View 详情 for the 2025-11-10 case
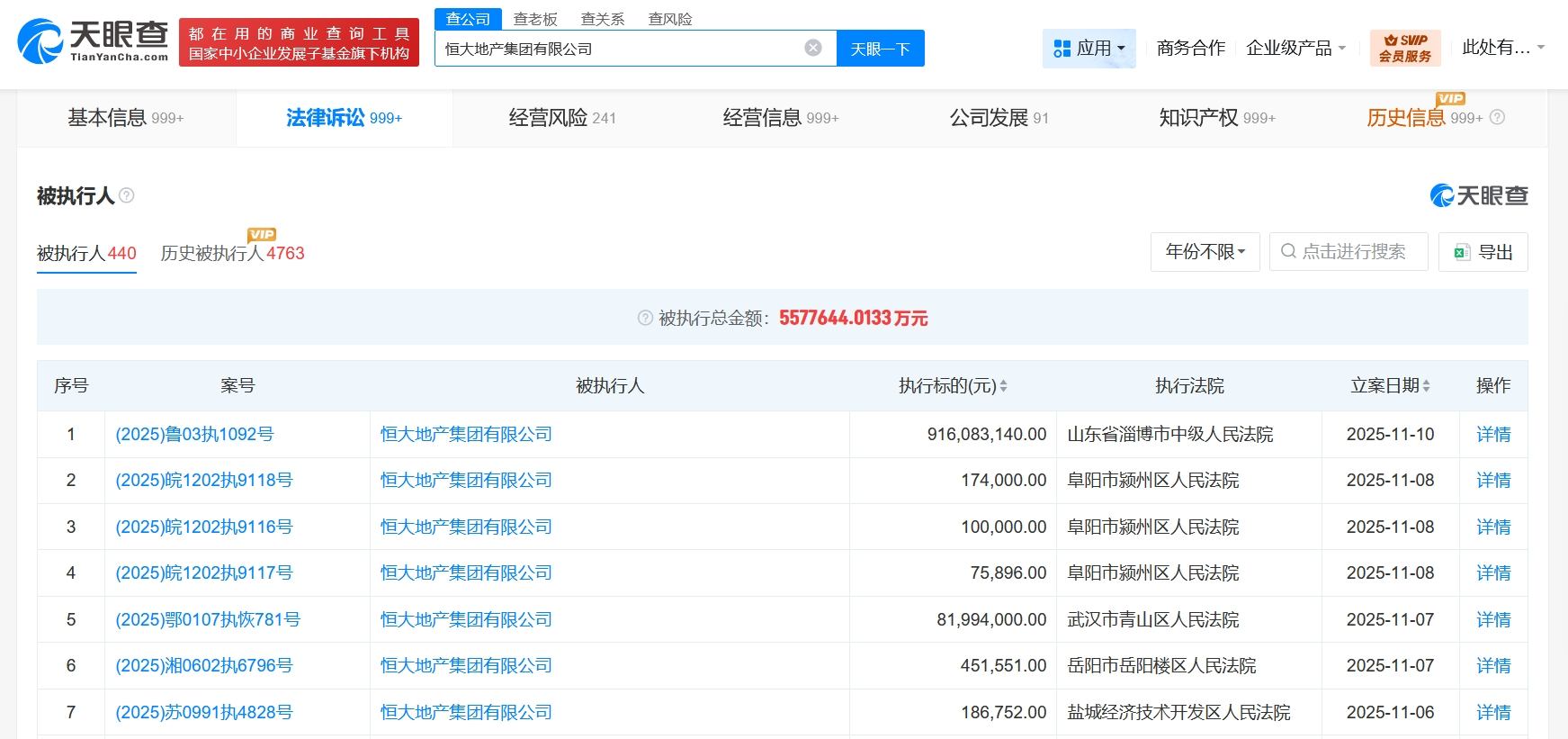1568x739 pixels. click(x=1493, y=435)
